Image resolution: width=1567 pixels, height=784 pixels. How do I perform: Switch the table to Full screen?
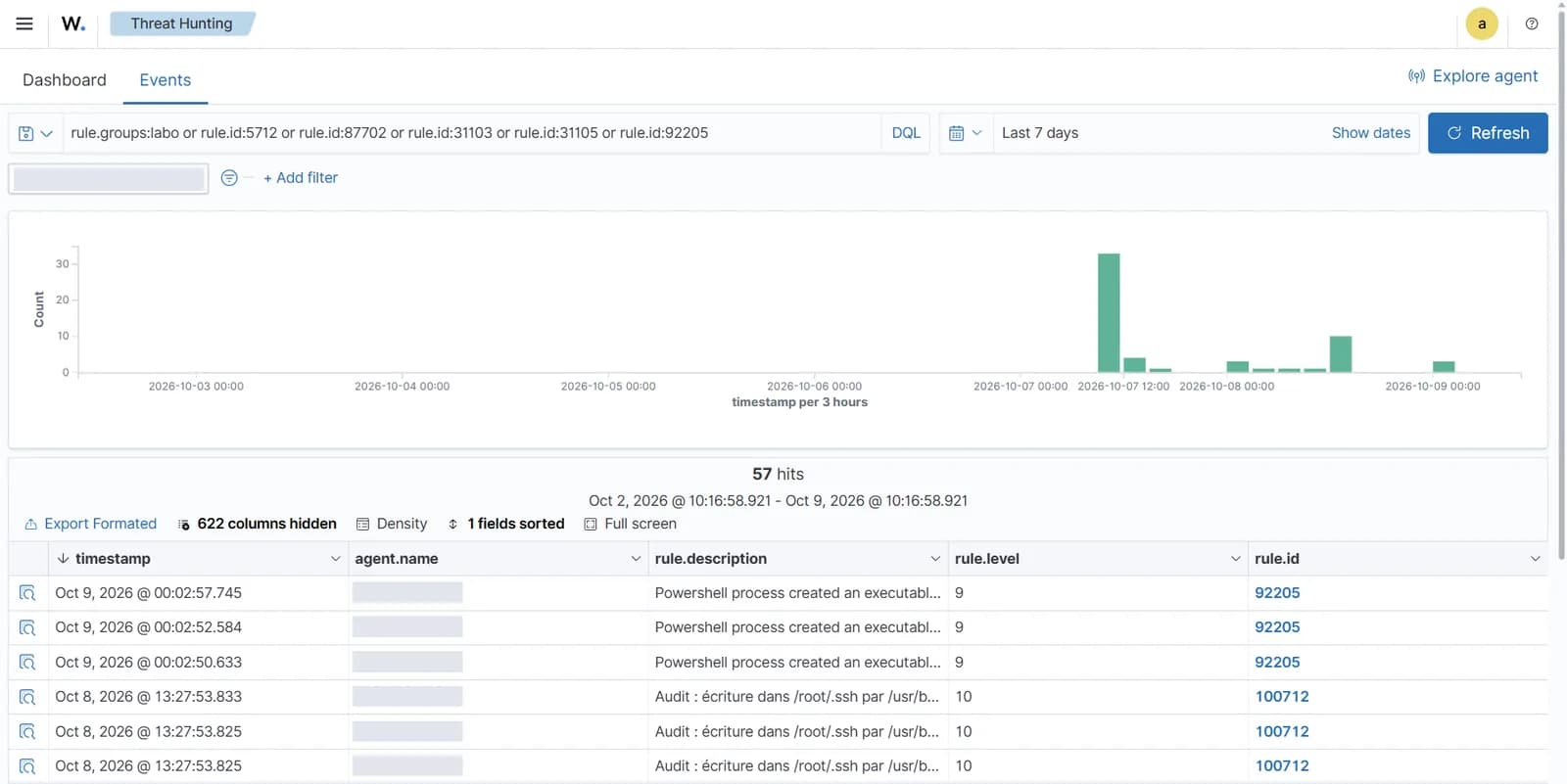tap(631, 524)
